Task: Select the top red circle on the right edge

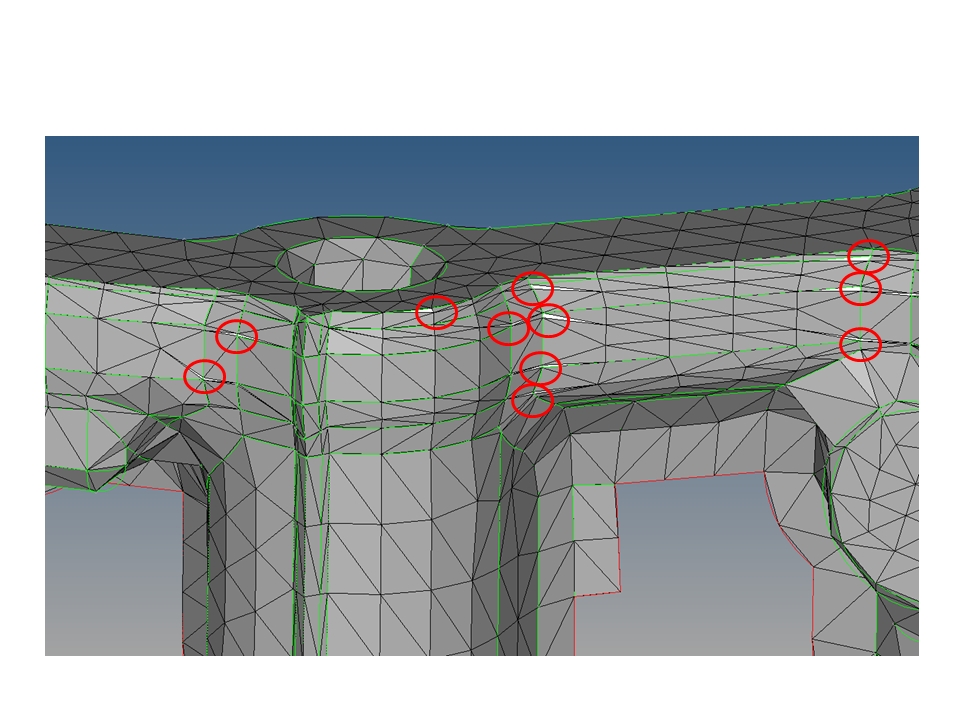Action: [868, 256]
